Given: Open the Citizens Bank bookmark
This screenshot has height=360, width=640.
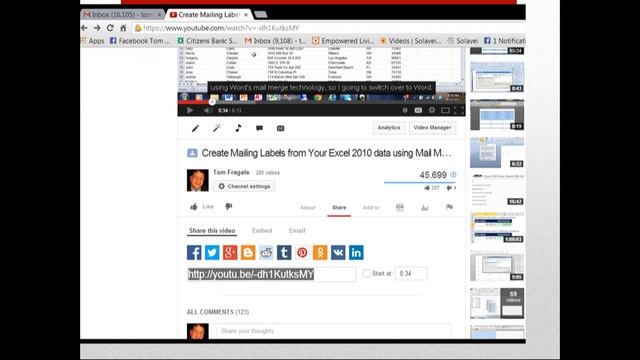Looking at the screenshot, I should pyautogui.click(x=207, y=41).
